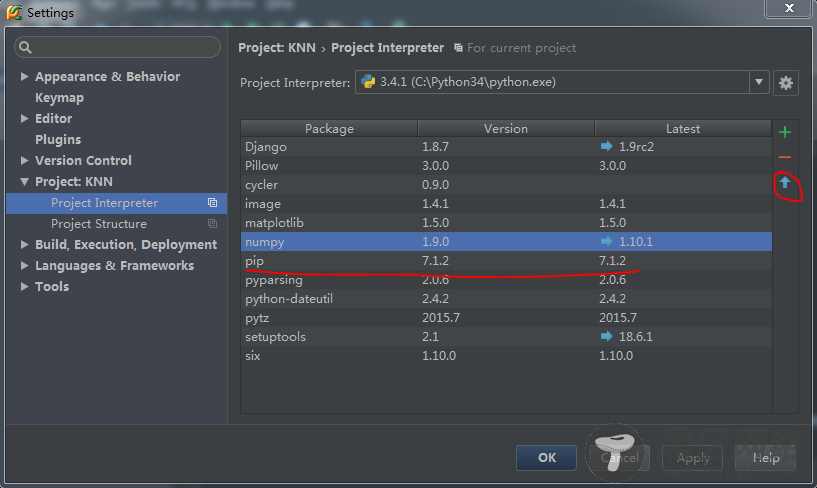Screen dimensions: 817x488
Task: Expand Appearance & Behavior section
Action: tap(24, 77)
